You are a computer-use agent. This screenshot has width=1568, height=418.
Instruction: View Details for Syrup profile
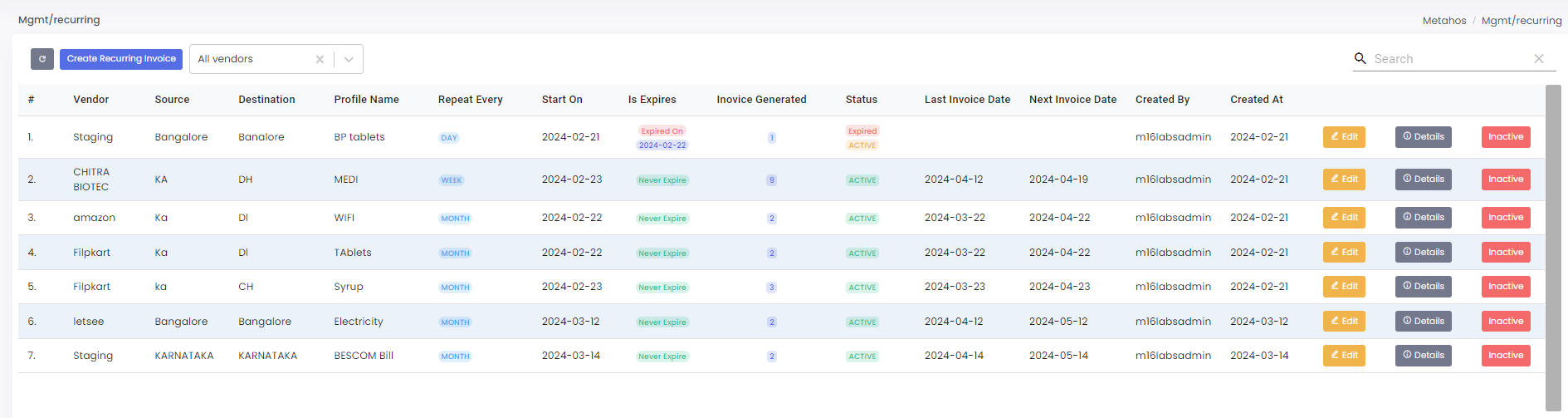(1424, 287)
